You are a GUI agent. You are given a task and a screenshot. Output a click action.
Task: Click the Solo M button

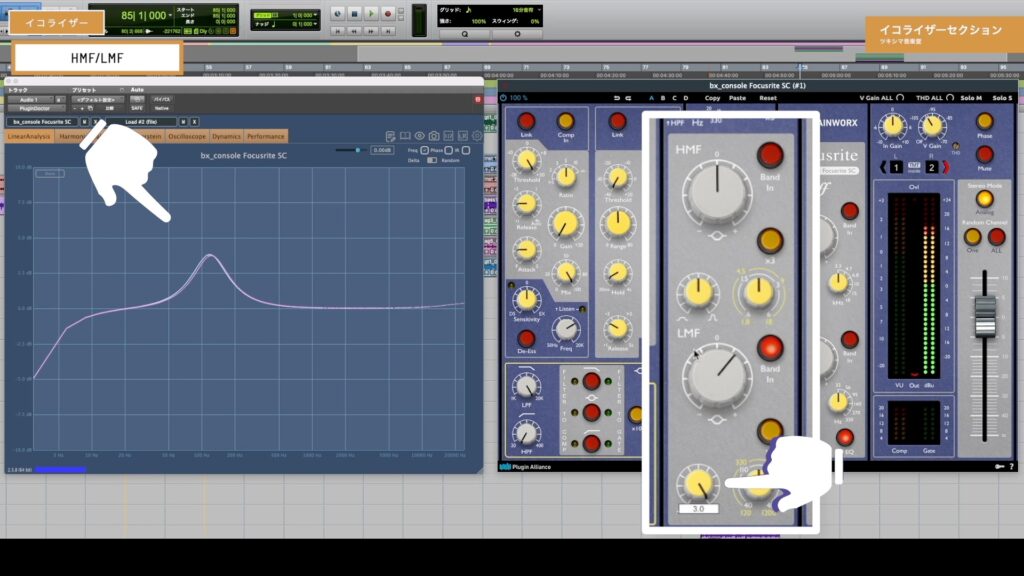[971, 98]
